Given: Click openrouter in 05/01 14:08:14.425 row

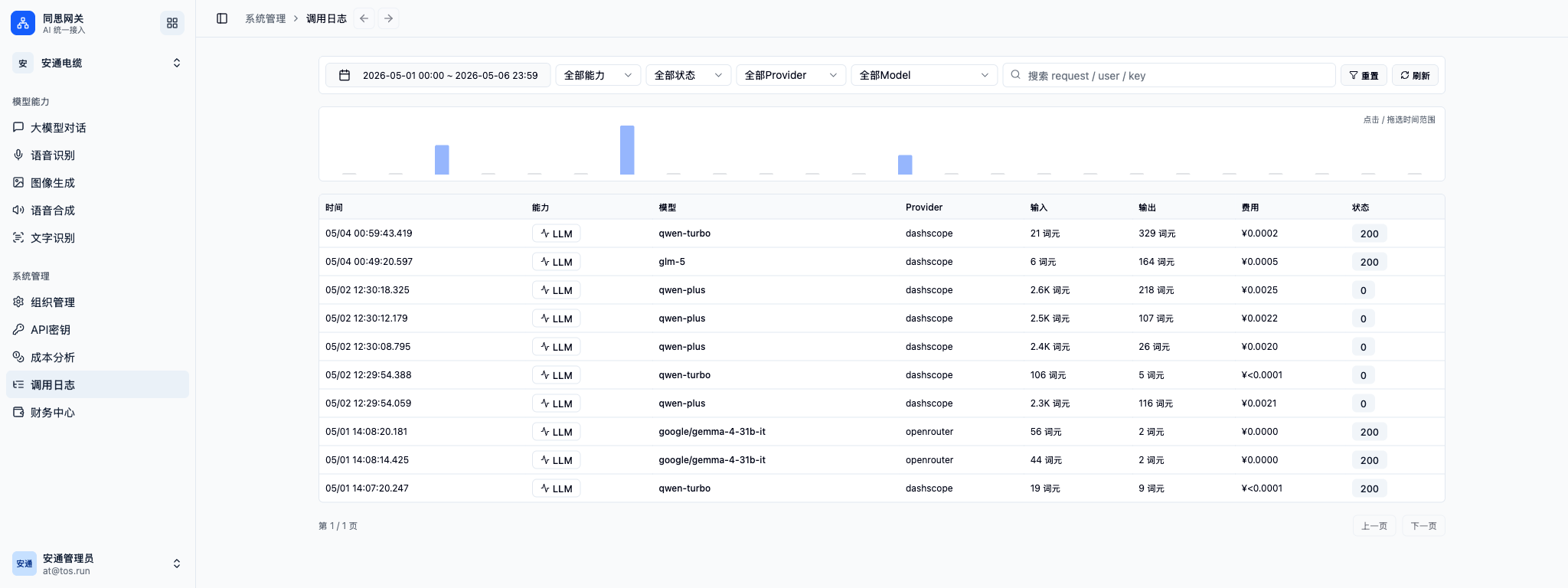Looking at the screenshot, I should pyautogui.click(x=929, y=460).
